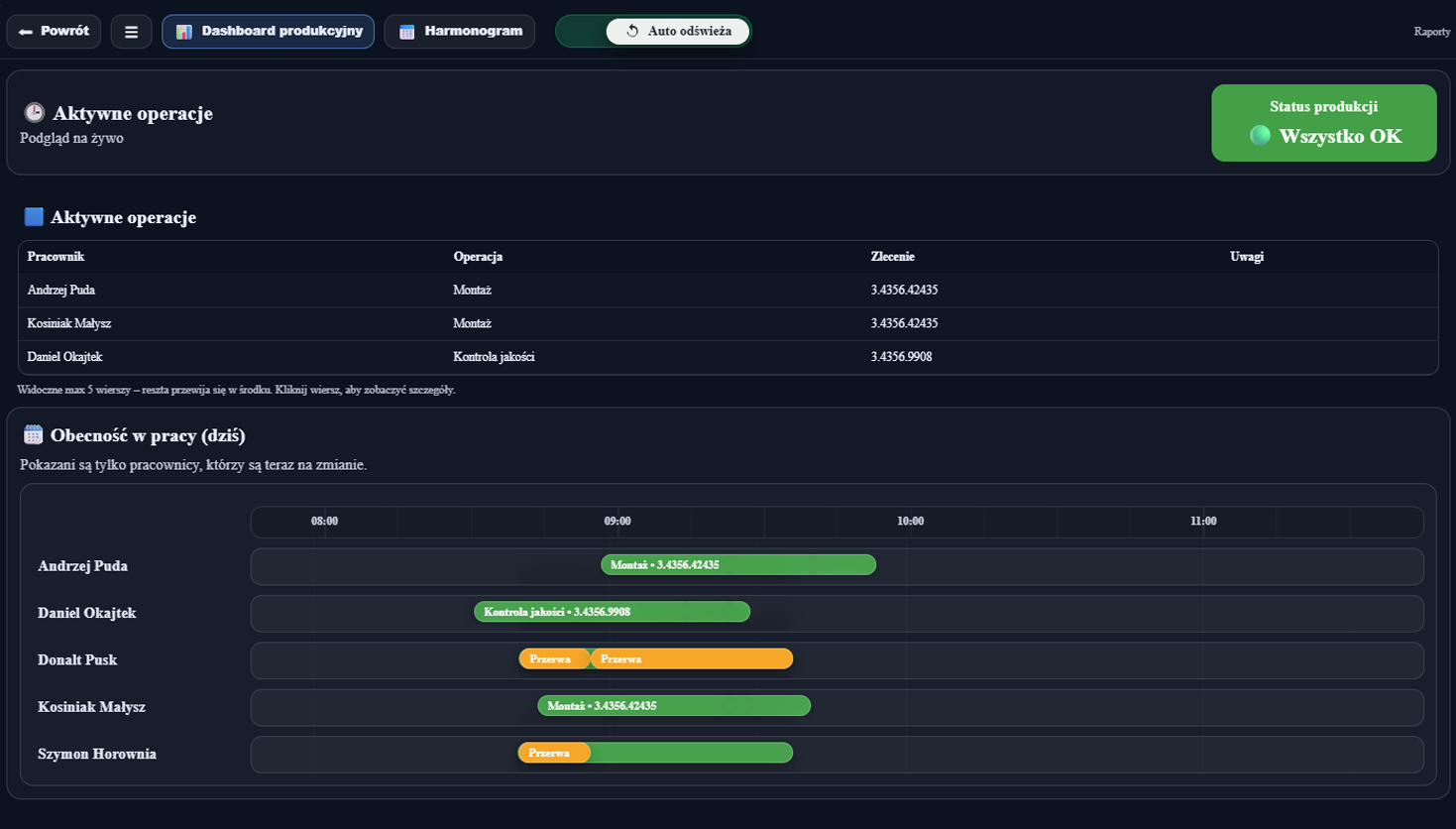Viewport: 1456px width, 829px height.
Task: Click the 10:00 marker on the timeline header
Action: [x=910, y=522]
